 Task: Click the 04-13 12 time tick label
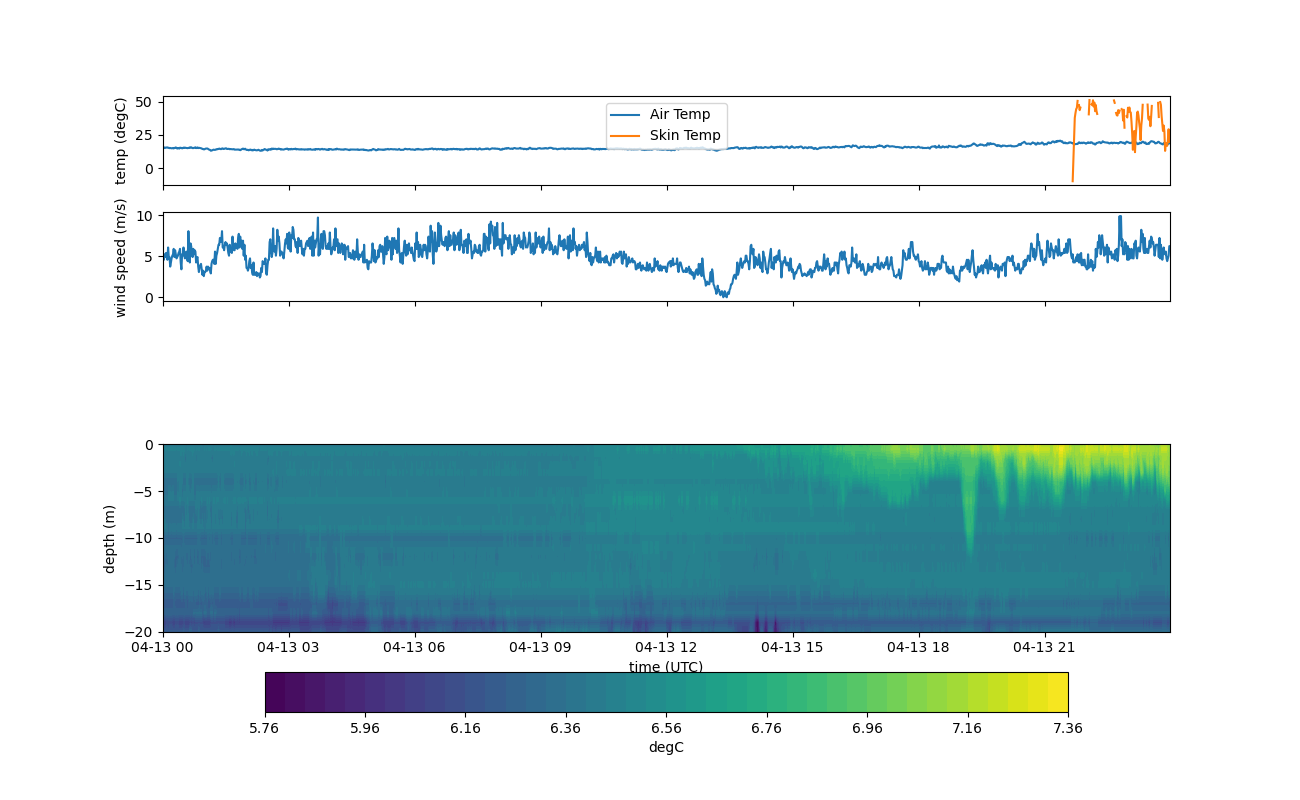667,647
